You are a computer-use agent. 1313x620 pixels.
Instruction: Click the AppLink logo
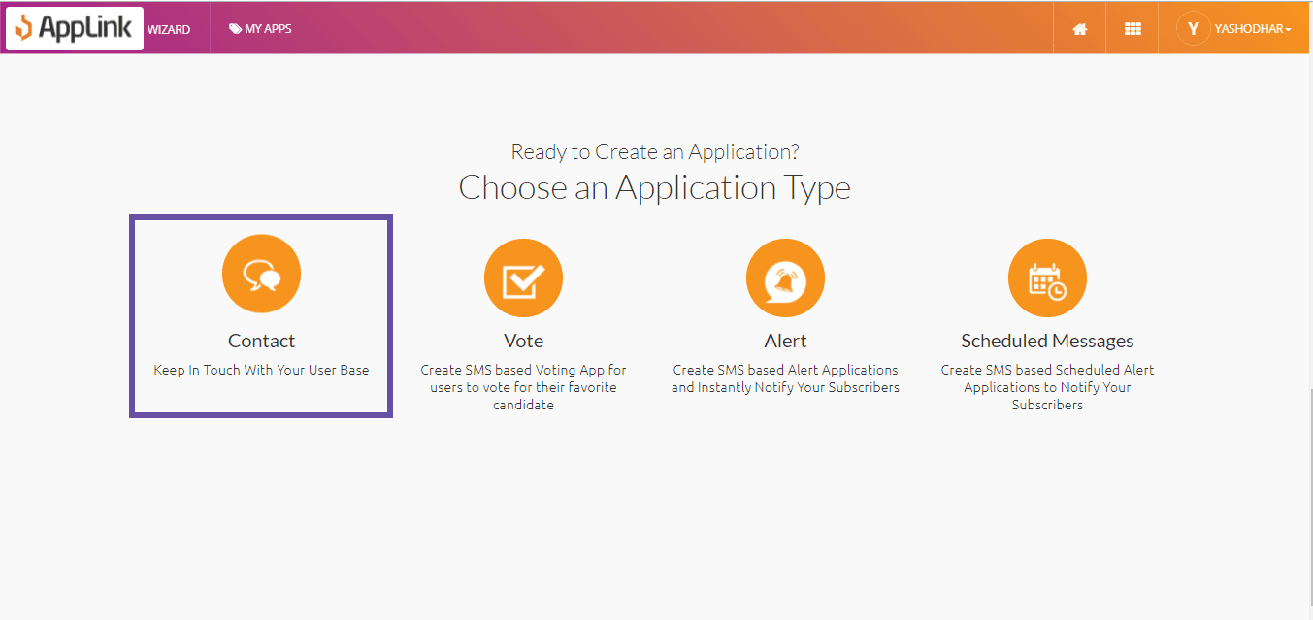[75, 28]
